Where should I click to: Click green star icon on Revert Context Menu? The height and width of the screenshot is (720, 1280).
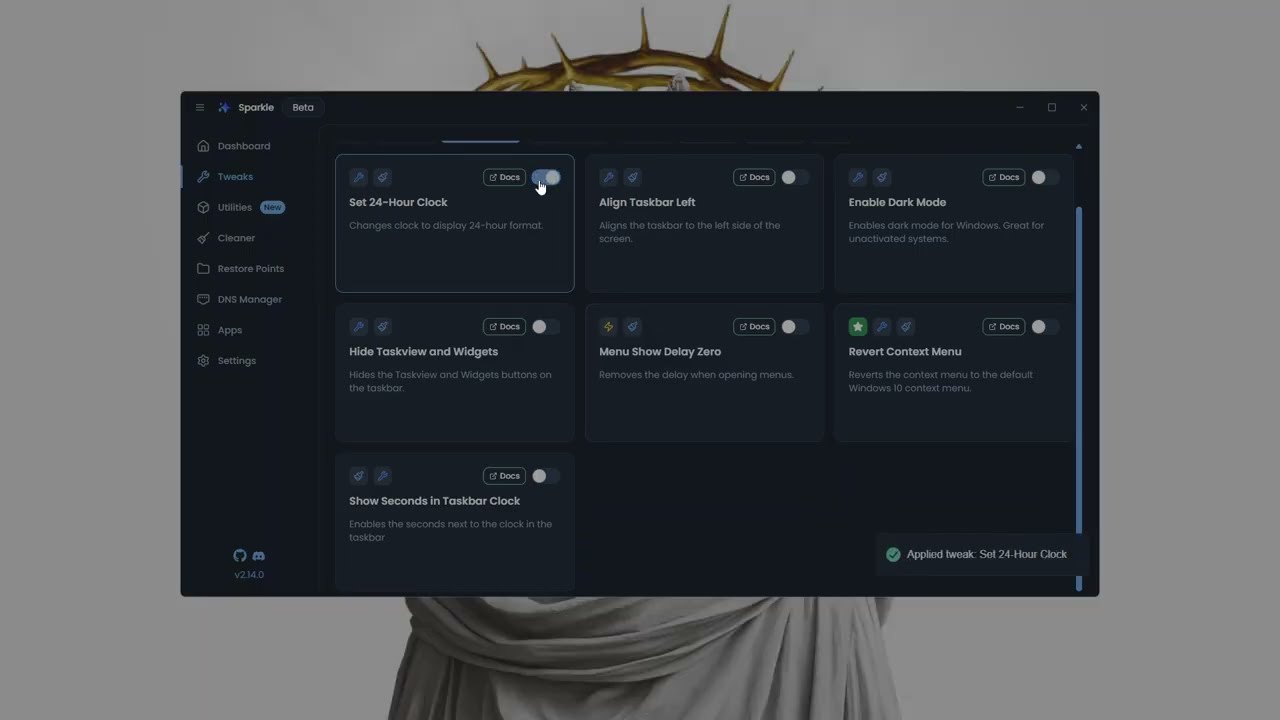858,327
